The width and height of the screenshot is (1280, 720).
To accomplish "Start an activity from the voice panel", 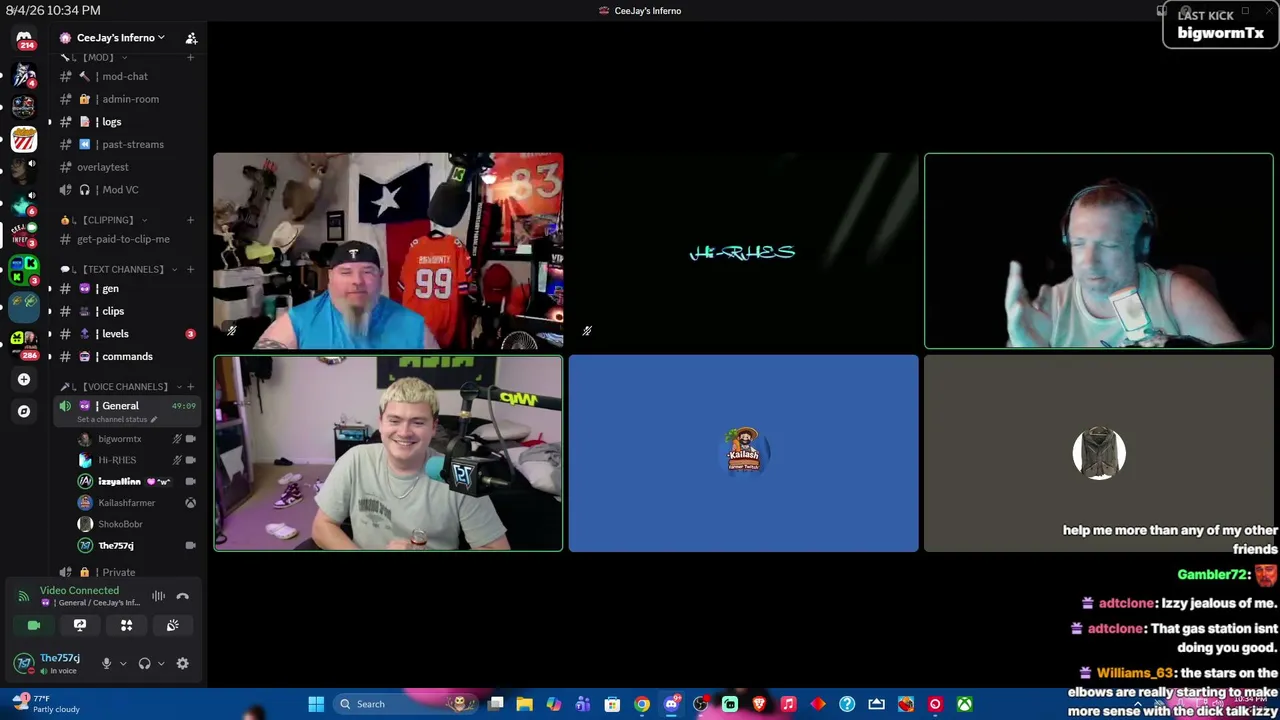I will click(126, 625).
